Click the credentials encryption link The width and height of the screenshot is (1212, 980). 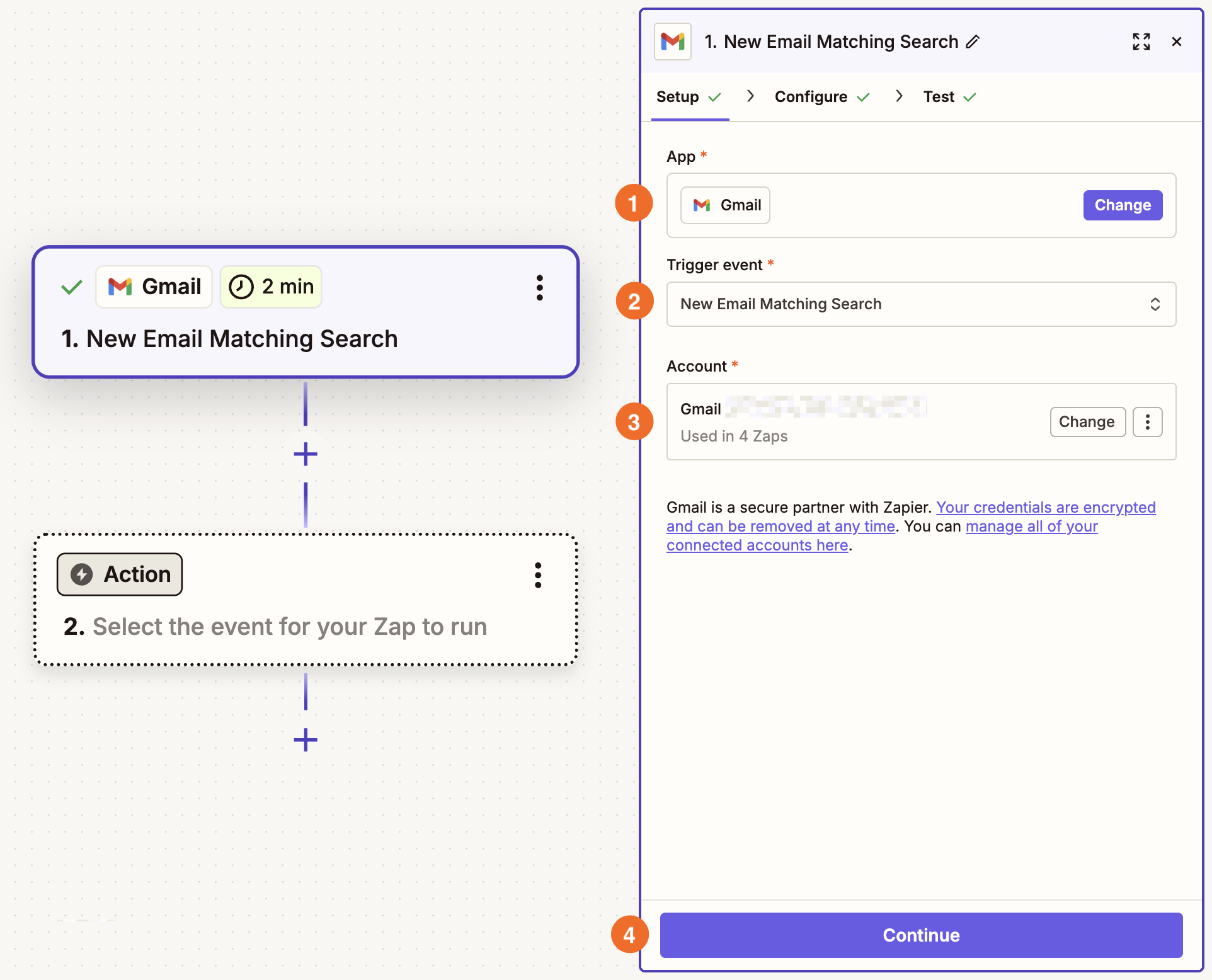click(x=1046, y=507)
